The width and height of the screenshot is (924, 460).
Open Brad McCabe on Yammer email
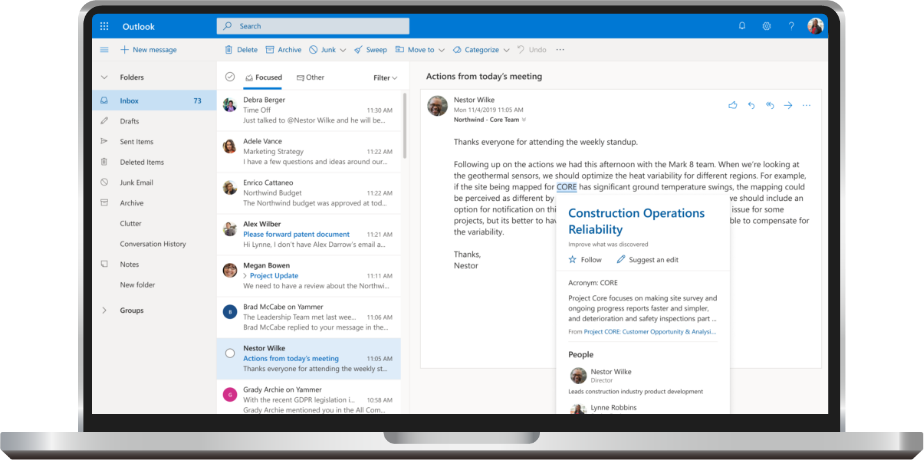(309, 317)
